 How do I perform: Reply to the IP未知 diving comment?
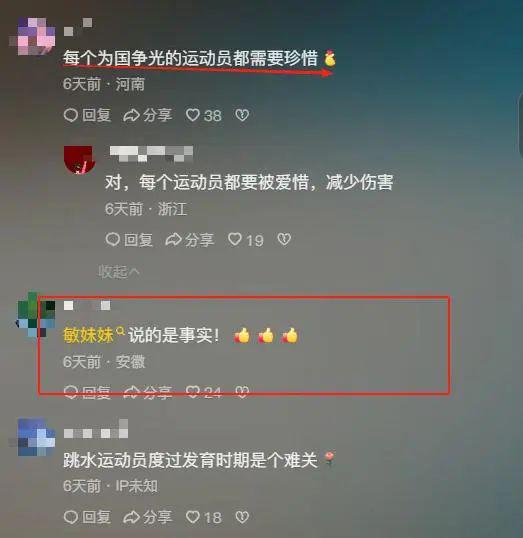(87, 517)
